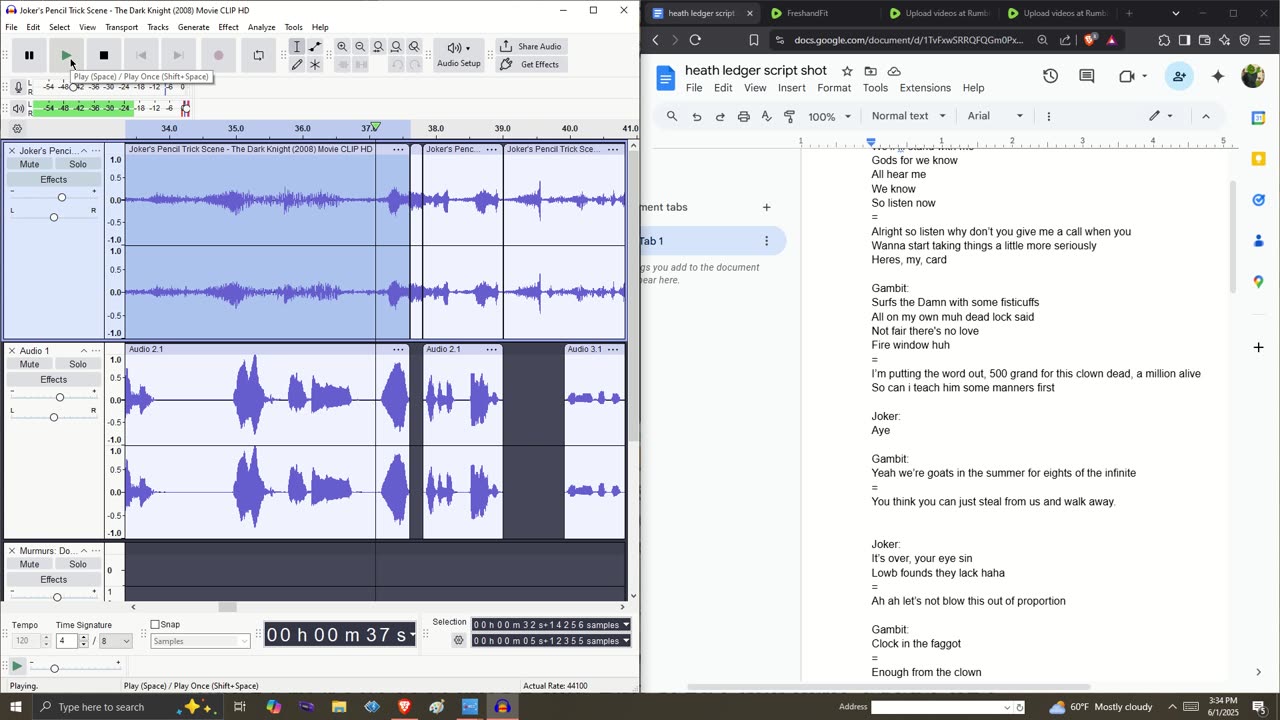Mute the Audio 1 track
The image size is (1280, 720).
click(x=30, y=364)
